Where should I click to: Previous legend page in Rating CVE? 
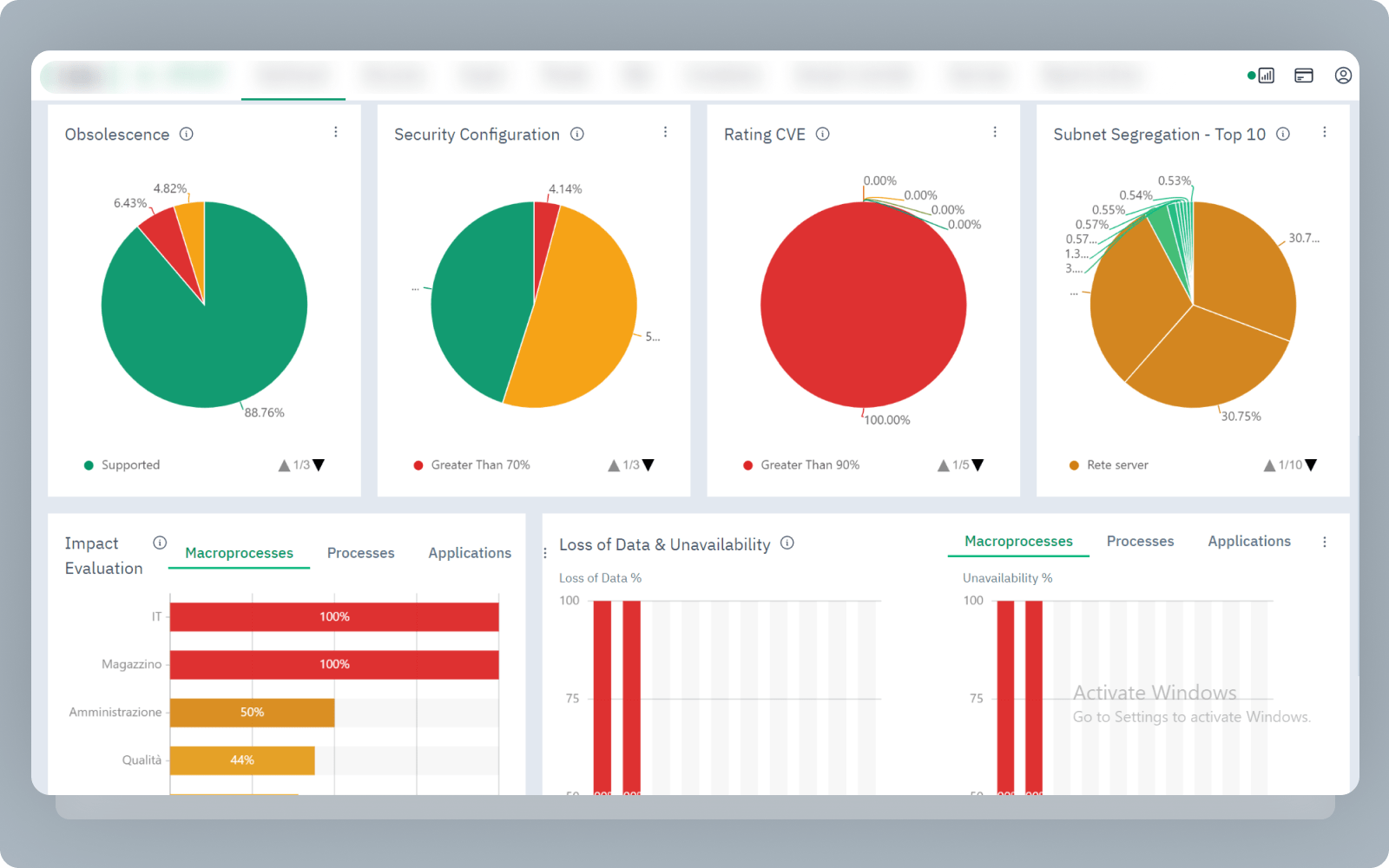click(944, 465)
